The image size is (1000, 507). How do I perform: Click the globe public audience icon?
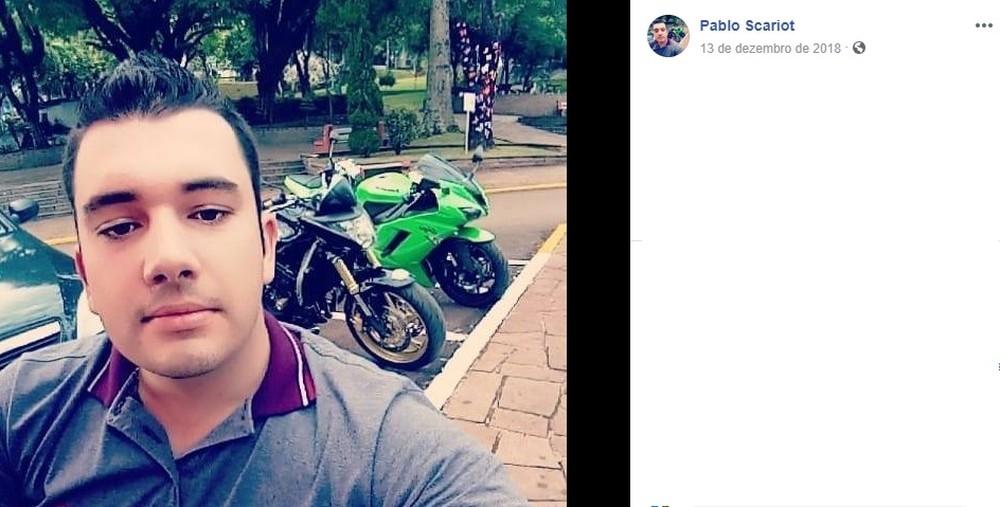(x=859, y=48)
